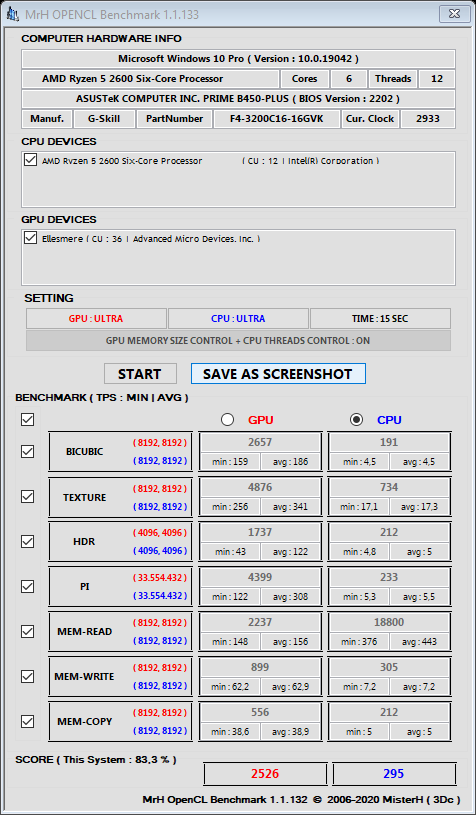Click the MEM-WRITE GPU avg : 62,9 cell

[289, 687]
